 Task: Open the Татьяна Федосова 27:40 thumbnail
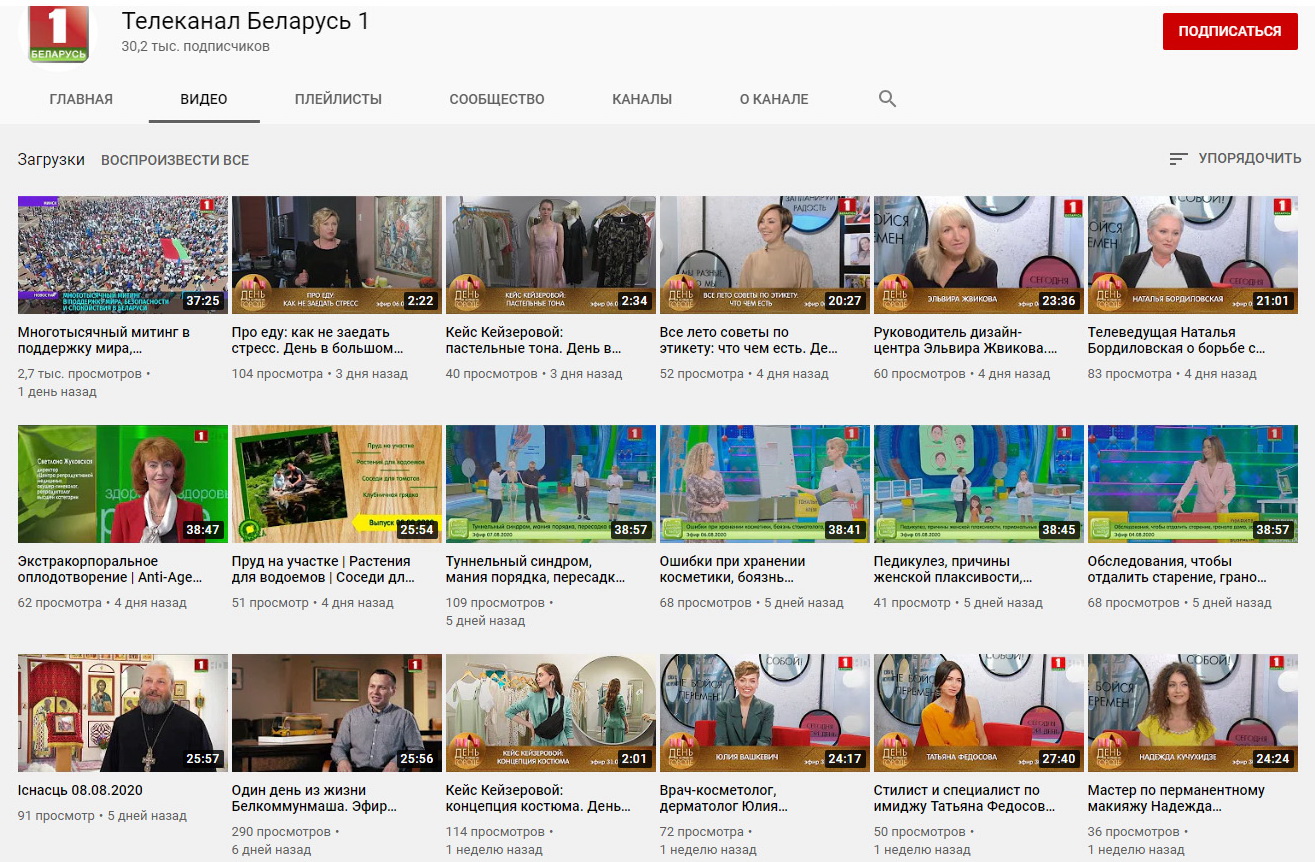979,713
